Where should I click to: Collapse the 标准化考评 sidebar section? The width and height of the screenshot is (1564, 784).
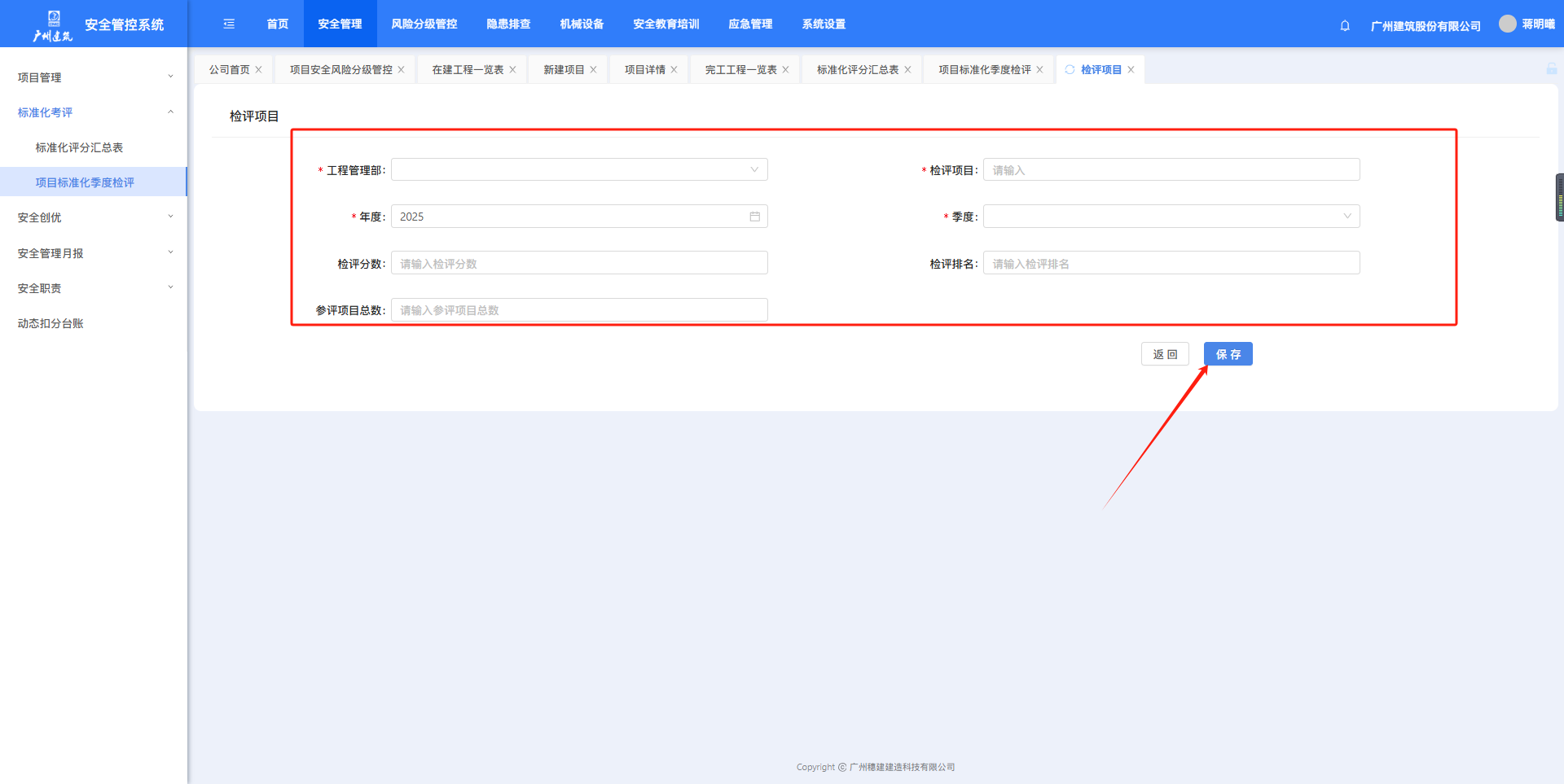tap(94, 112)
